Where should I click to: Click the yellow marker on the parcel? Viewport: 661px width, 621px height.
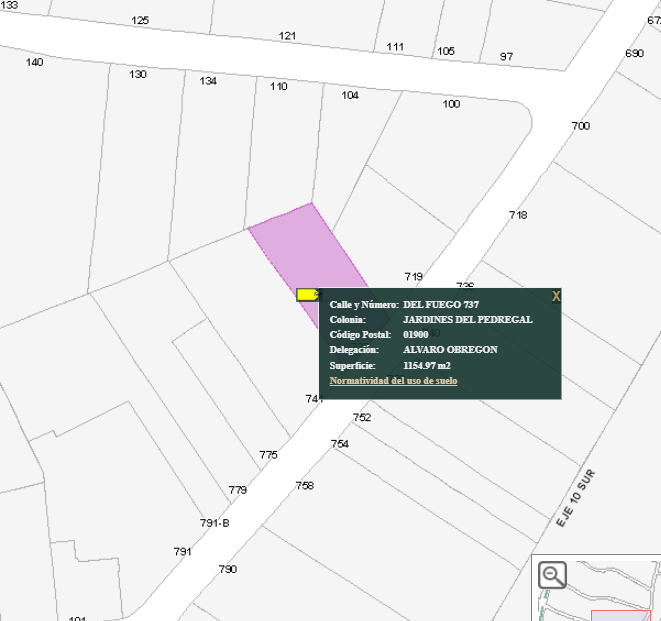click(x=308, y=294)
